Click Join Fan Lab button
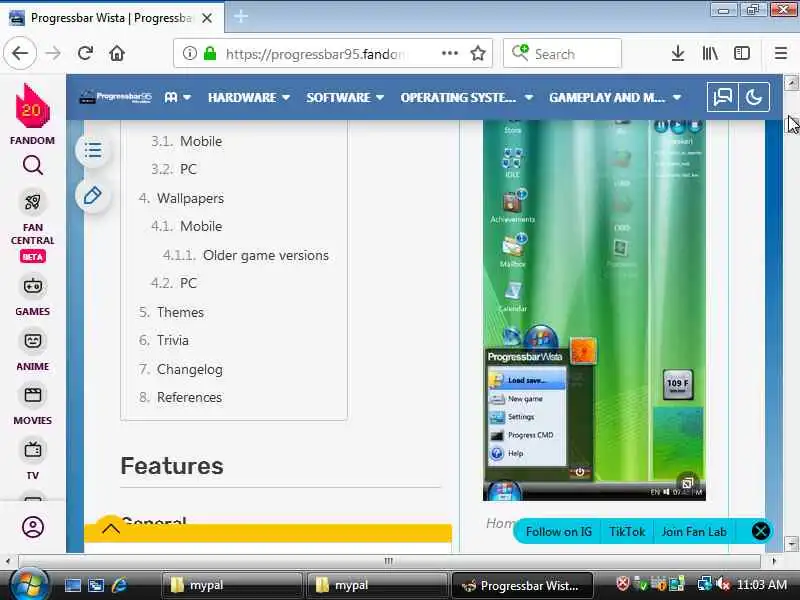The image size is (800, 600). [x=694, y=532]
